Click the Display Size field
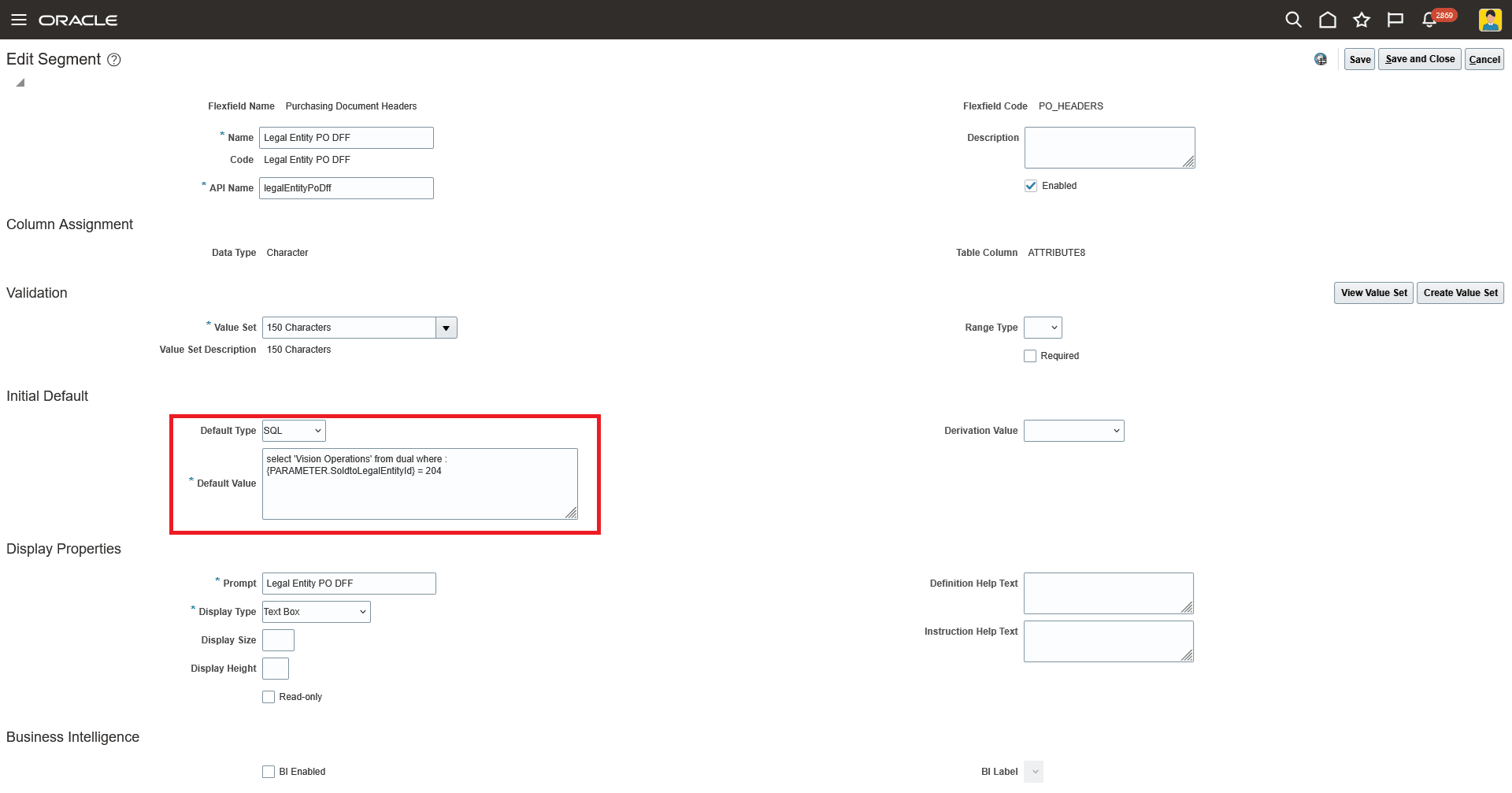Screen dimensions: 1512x793 (x=278, y=640)
